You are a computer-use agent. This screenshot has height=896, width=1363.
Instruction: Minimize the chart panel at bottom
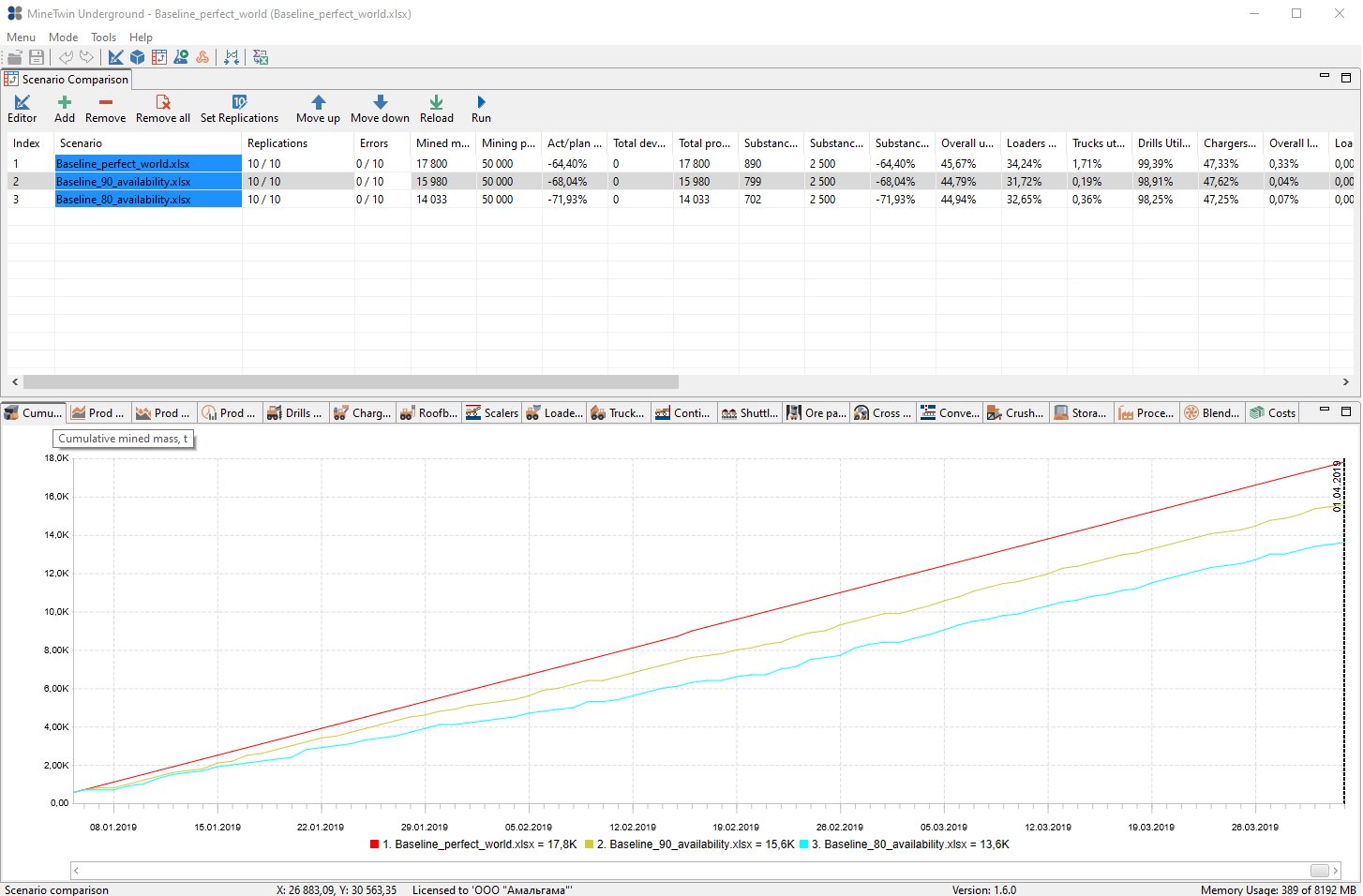[1325, 410]
